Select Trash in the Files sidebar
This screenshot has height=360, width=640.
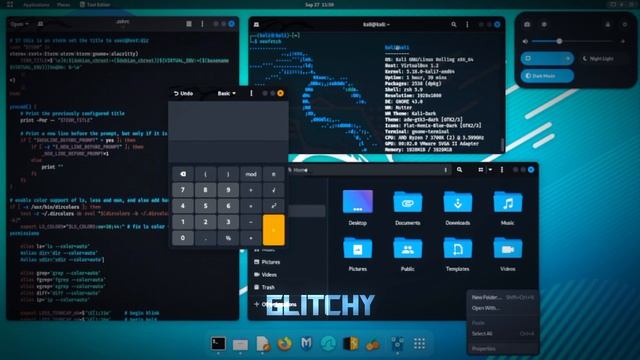coord(268,287)
